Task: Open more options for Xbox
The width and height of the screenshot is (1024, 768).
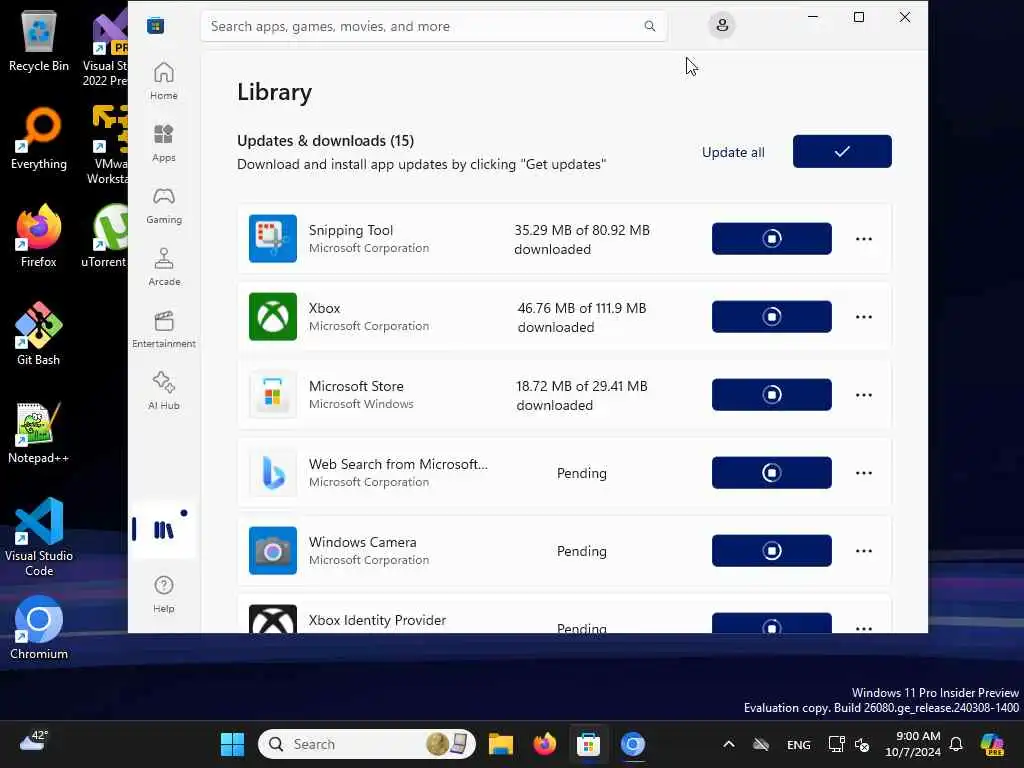Action: 863,317
